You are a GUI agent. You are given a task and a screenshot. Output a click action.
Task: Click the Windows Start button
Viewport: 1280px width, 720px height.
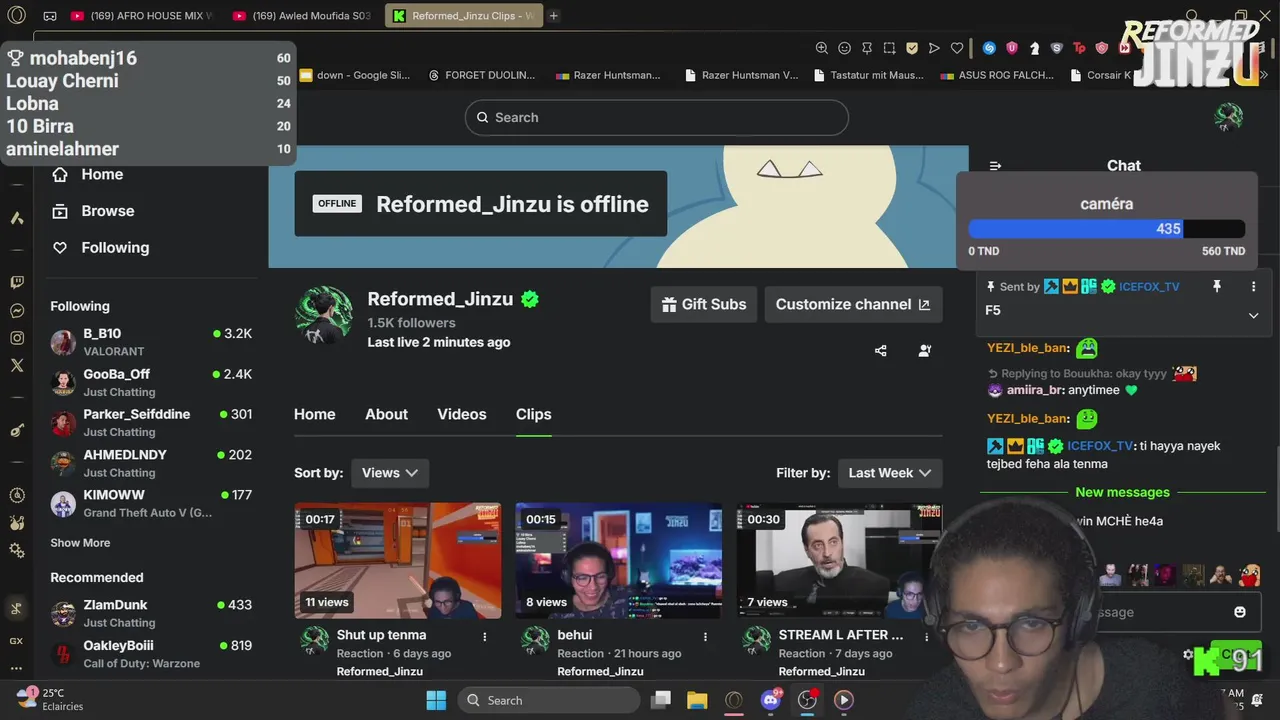[436, 700]
